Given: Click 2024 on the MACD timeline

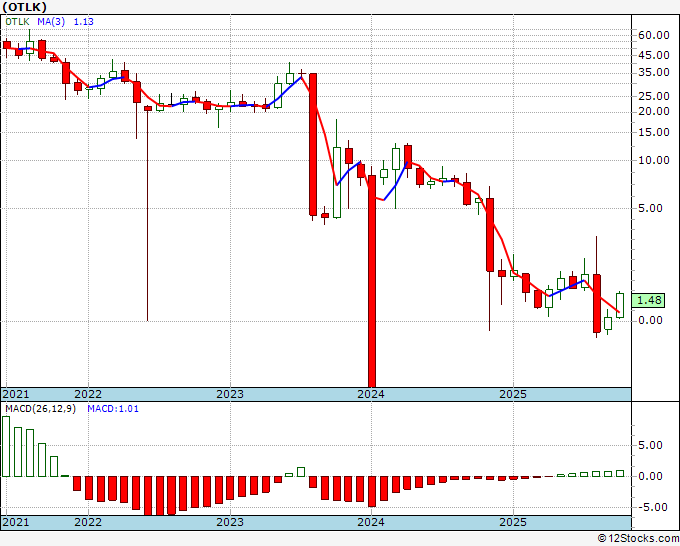Looking at the screenshot, I should [371, 522].
